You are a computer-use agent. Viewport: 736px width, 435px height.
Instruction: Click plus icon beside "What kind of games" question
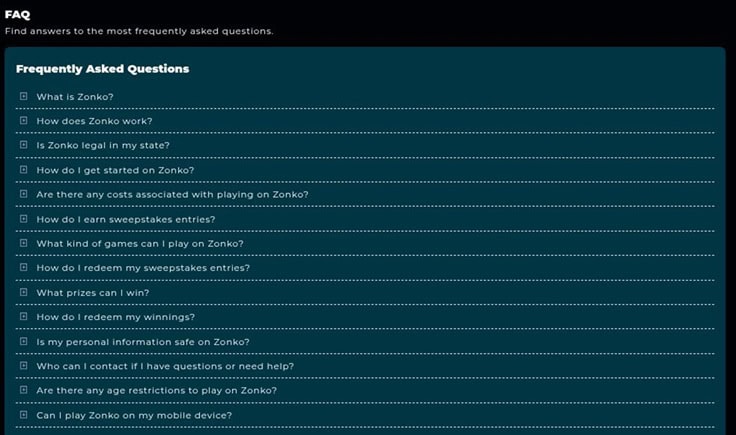point(23,243)
